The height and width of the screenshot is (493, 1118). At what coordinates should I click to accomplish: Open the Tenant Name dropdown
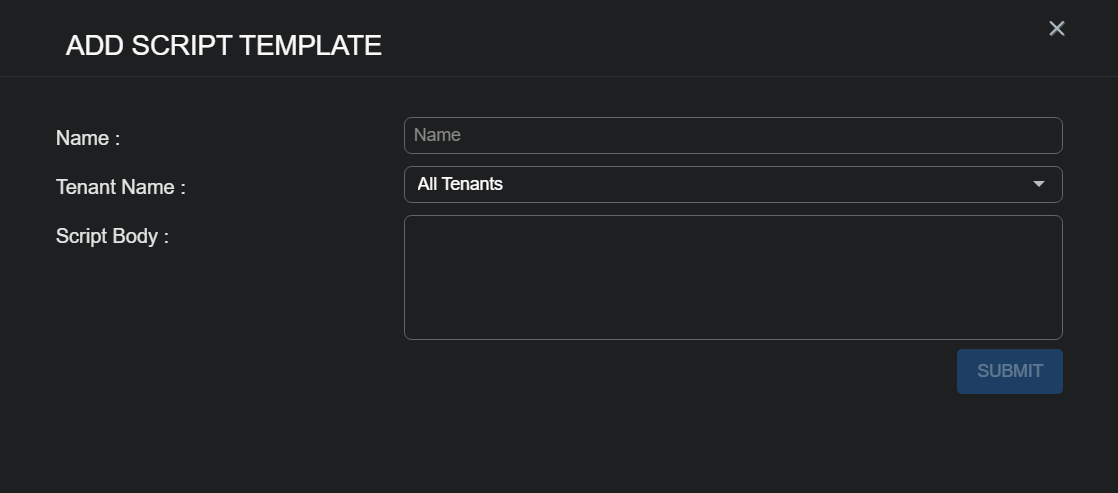732,185
